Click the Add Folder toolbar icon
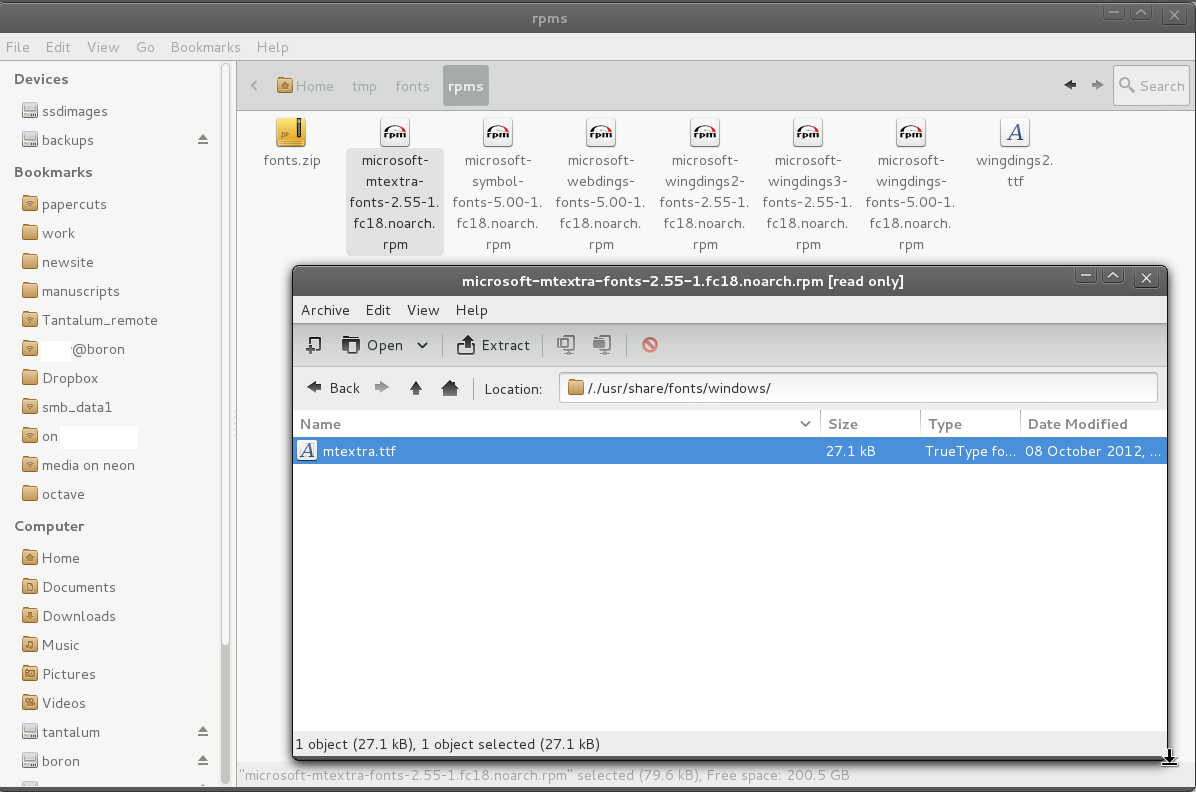The image size is (1196, 792). coord(602,345)
